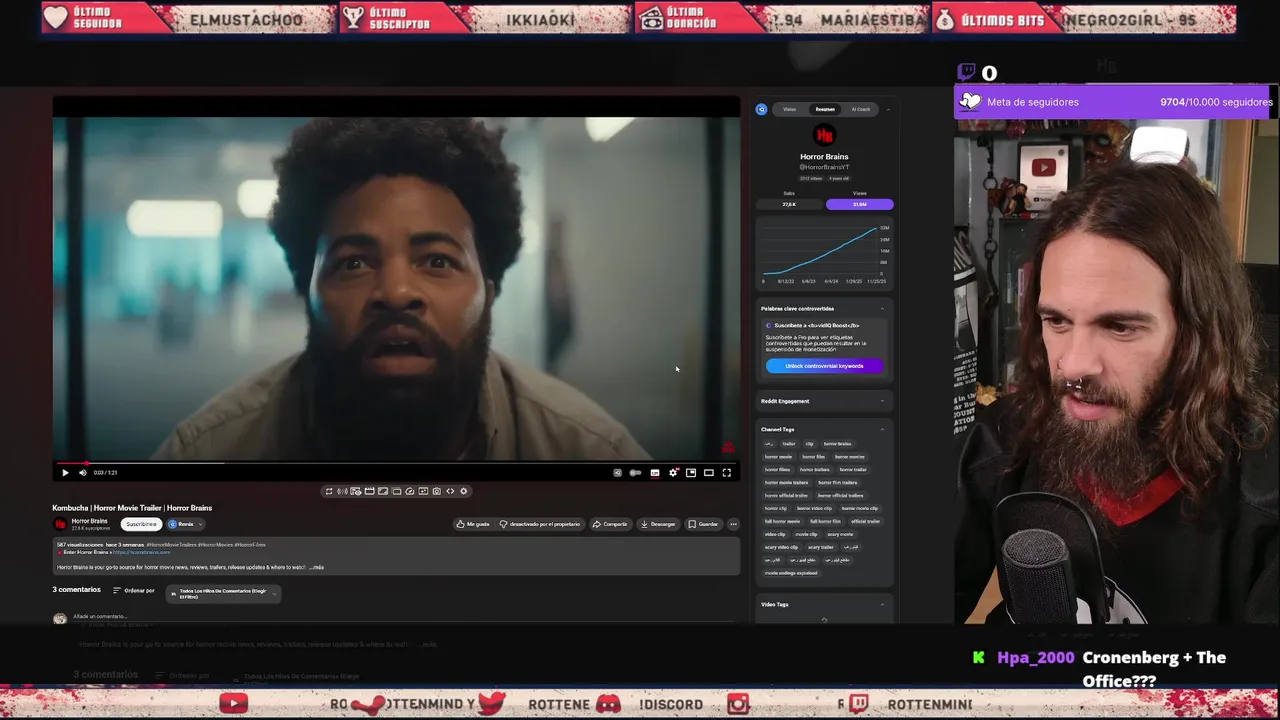This screenshot has width=1280, height=720.
Task: Switch to miniplayer mode
Action: (691, 473)
